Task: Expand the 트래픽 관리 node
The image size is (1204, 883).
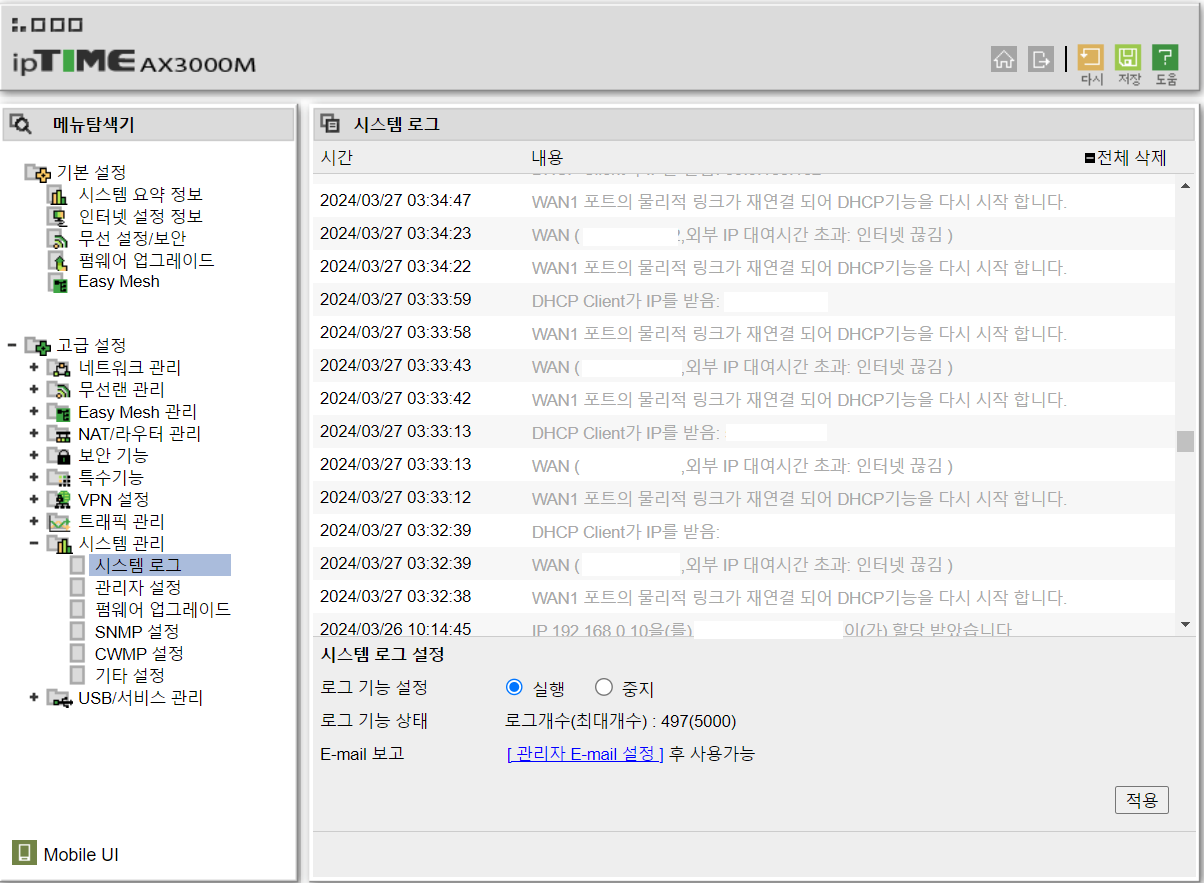Action: click(x=34, y=521)
